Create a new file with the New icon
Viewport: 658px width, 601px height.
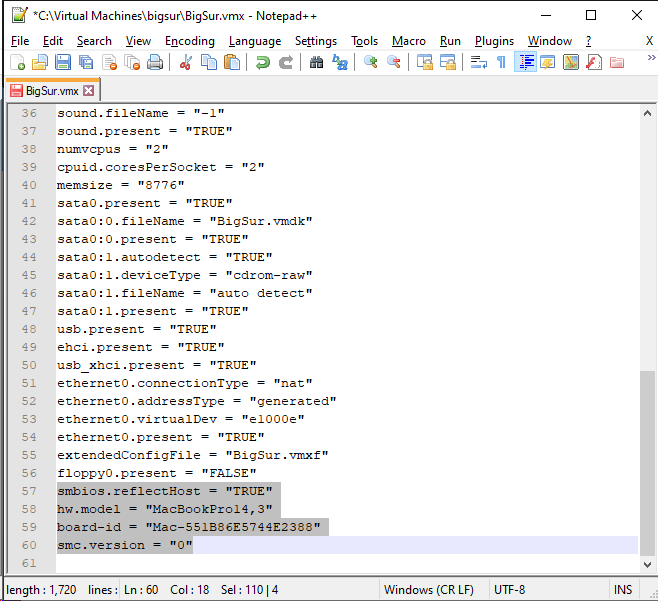(x=17, y=63)
